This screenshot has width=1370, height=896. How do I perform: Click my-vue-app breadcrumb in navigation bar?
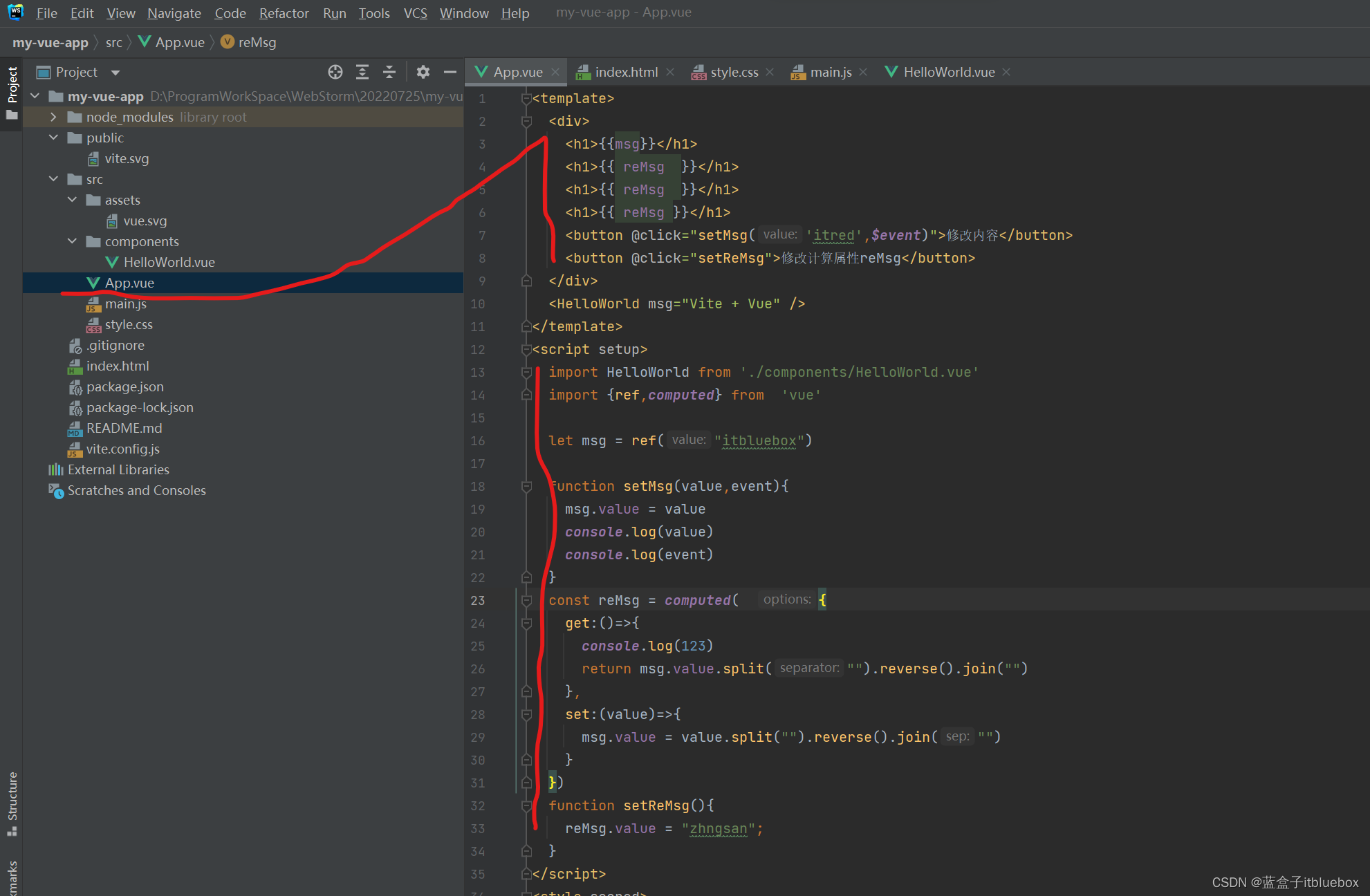click(x=50, y=42)
